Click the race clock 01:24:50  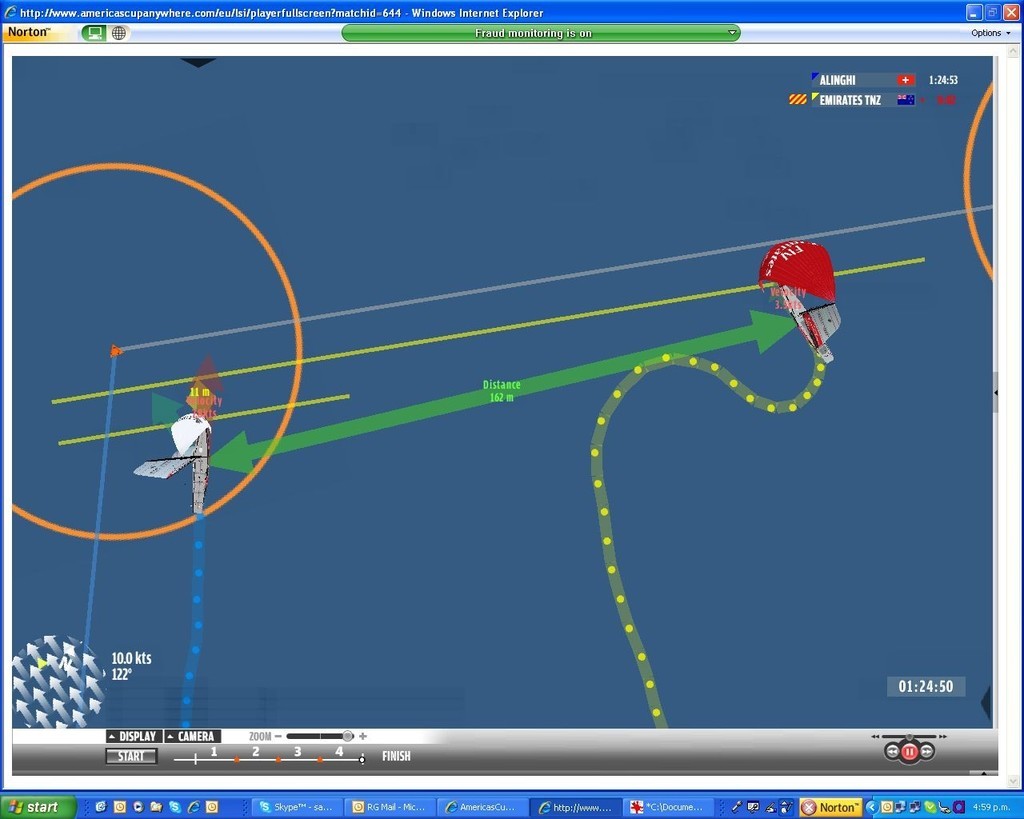(x=925, y=686)
